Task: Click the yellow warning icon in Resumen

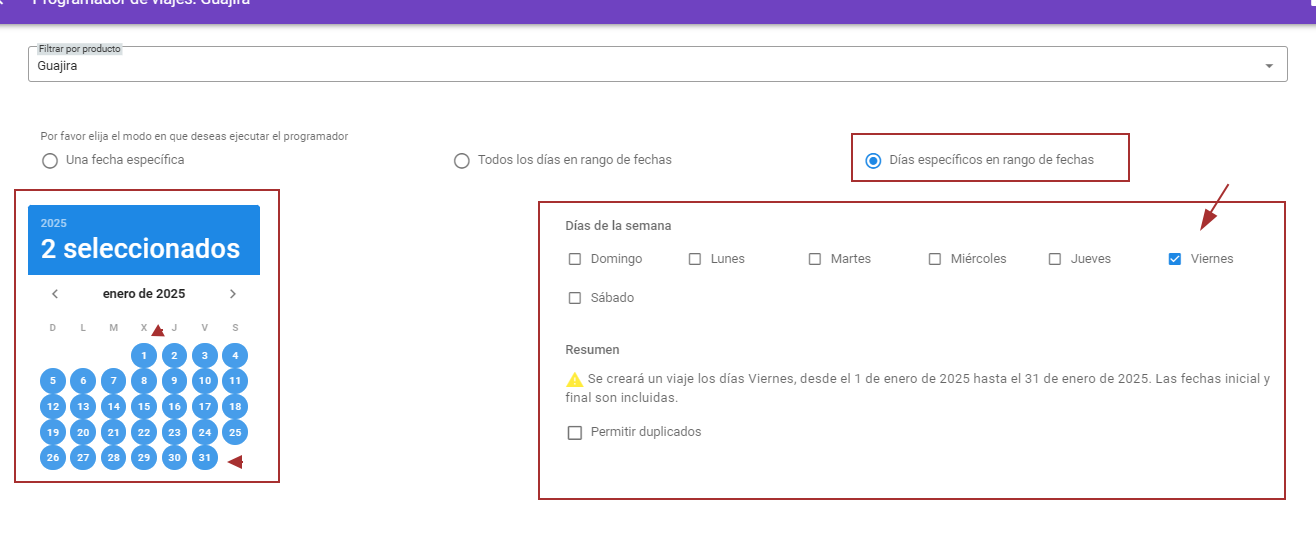Action: pos(574,380)
